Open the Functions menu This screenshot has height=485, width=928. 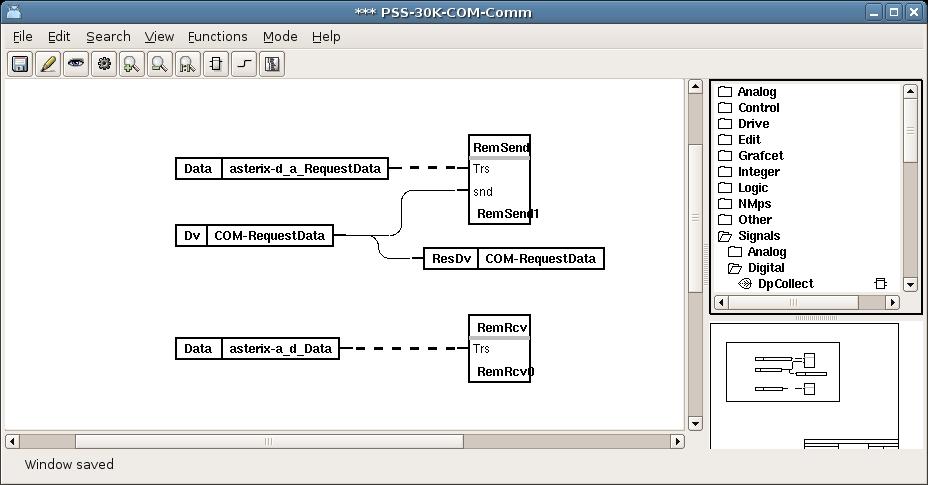tap(217, 37)
